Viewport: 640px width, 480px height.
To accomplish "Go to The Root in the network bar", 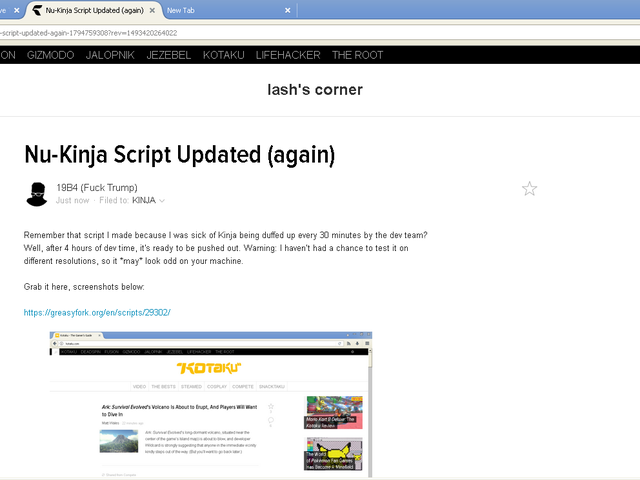I will click(358, 55).
